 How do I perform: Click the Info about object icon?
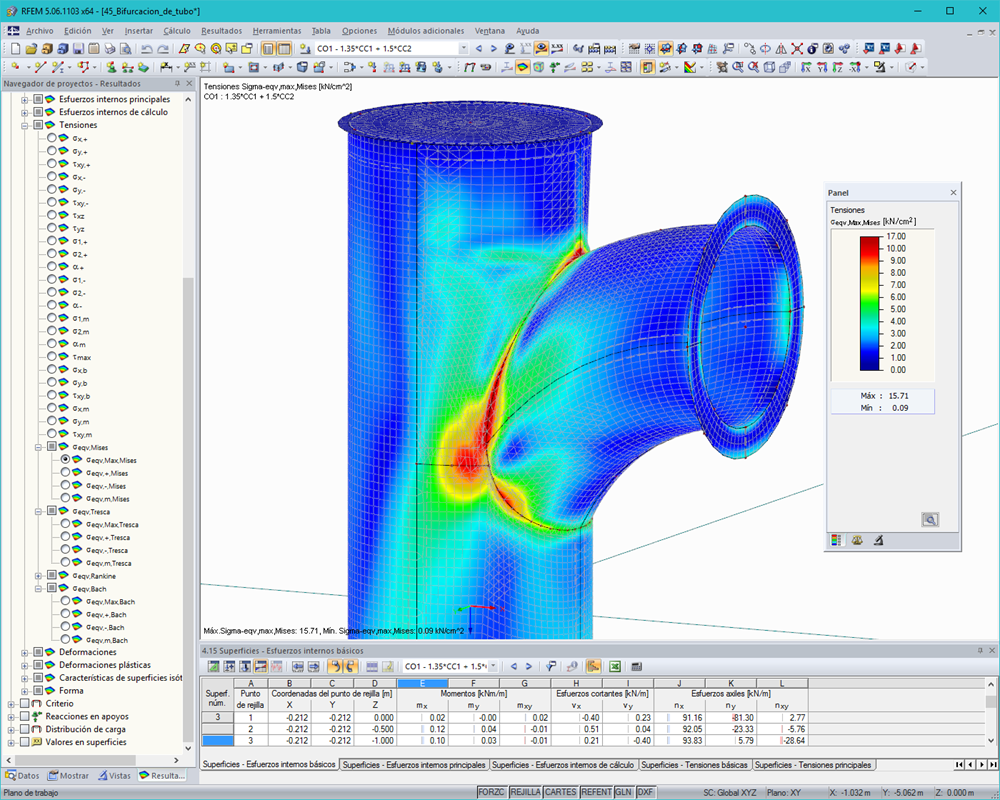click(812, 48)
